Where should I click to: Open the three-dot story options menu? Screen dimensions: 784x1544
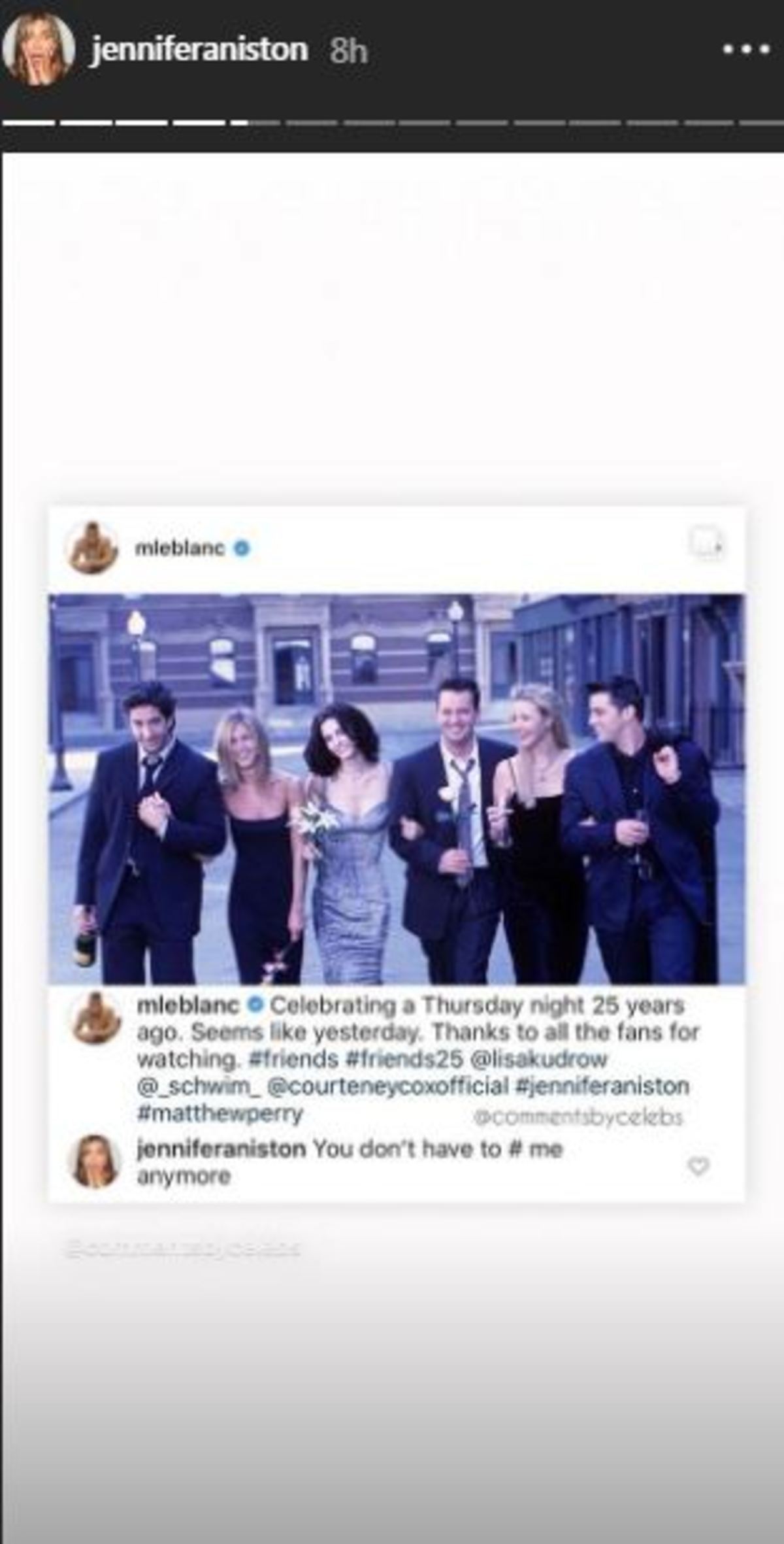(746, 50)
